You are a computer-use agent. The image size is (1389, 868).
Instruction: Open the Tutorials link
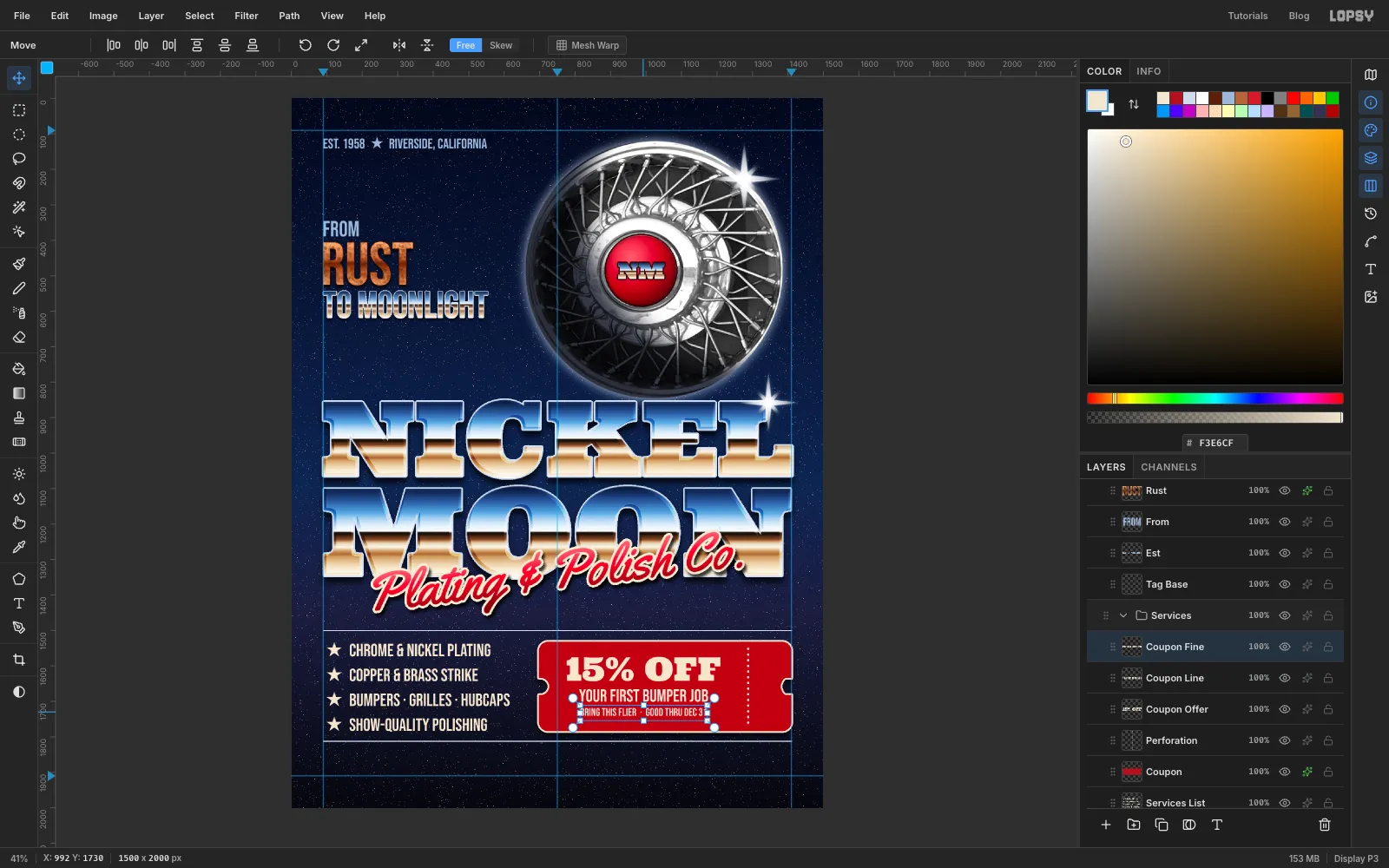tap(1247, 16)
